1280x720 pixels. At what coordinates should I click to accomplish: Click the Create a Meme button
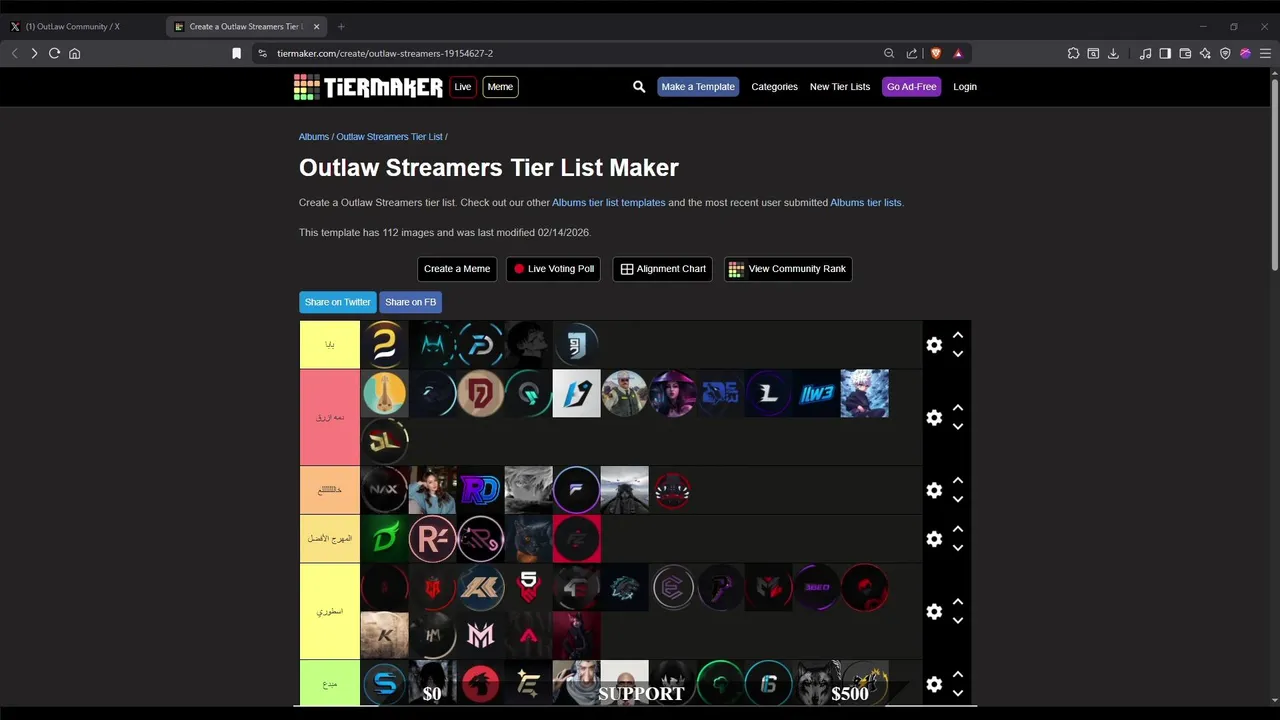457,269
